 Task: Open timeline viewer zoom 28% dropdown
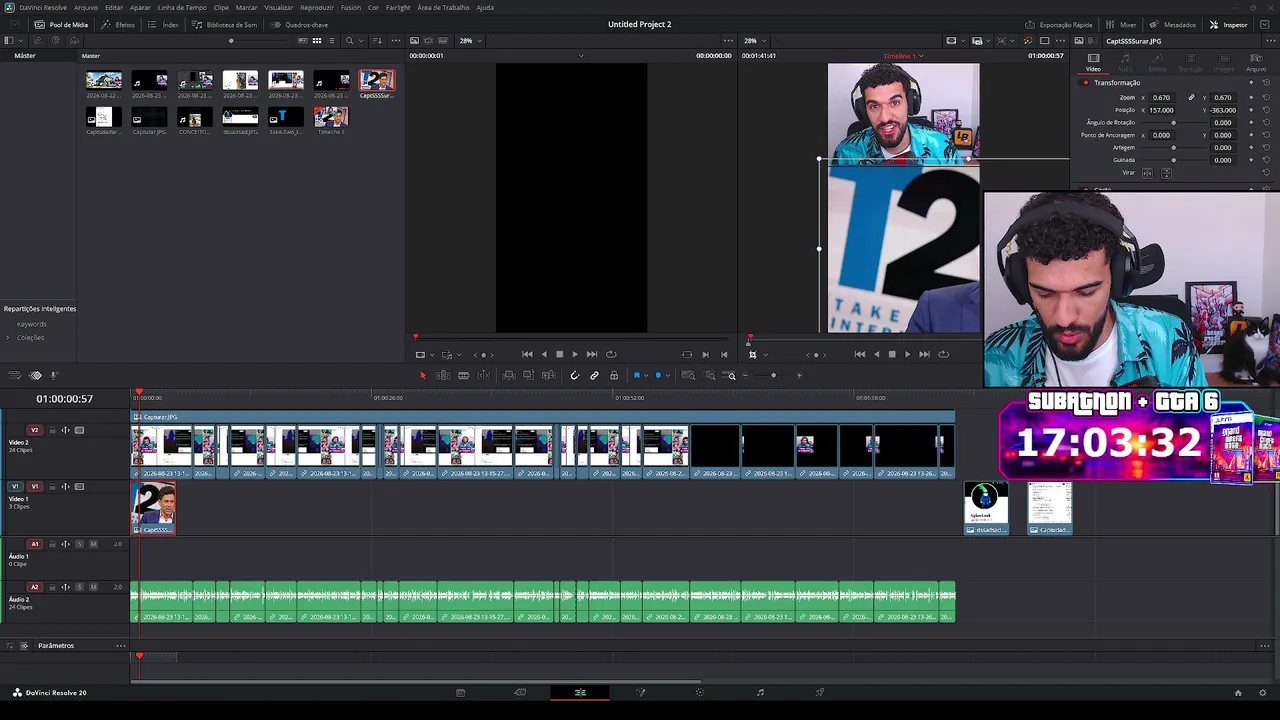(754, 41)
